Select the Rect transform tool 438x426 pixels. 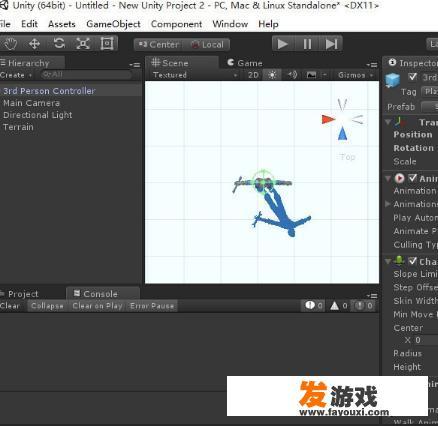click(107, 44)
